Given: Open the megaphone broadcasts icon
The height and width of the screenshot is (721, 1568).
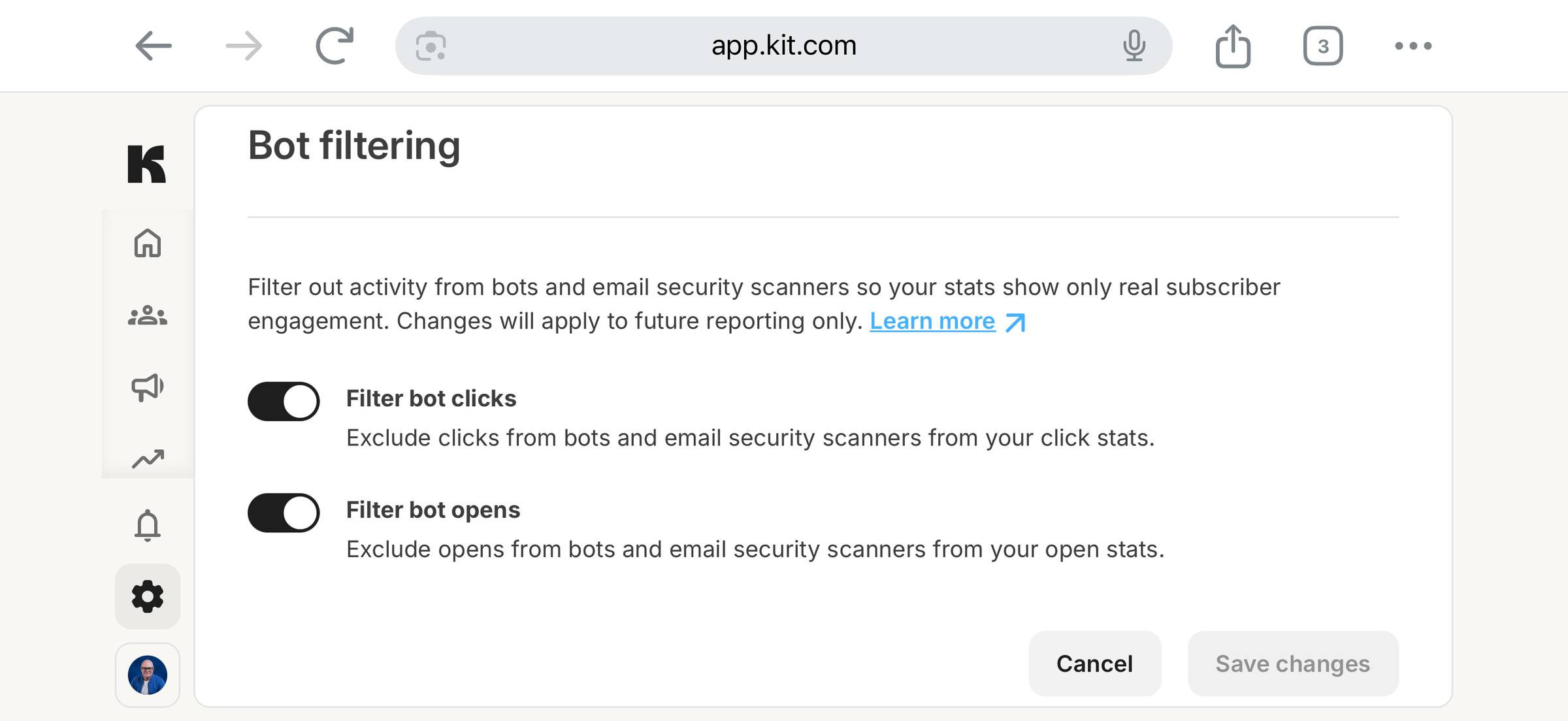Looking at the screenshot, I should [x=148, y=387].
